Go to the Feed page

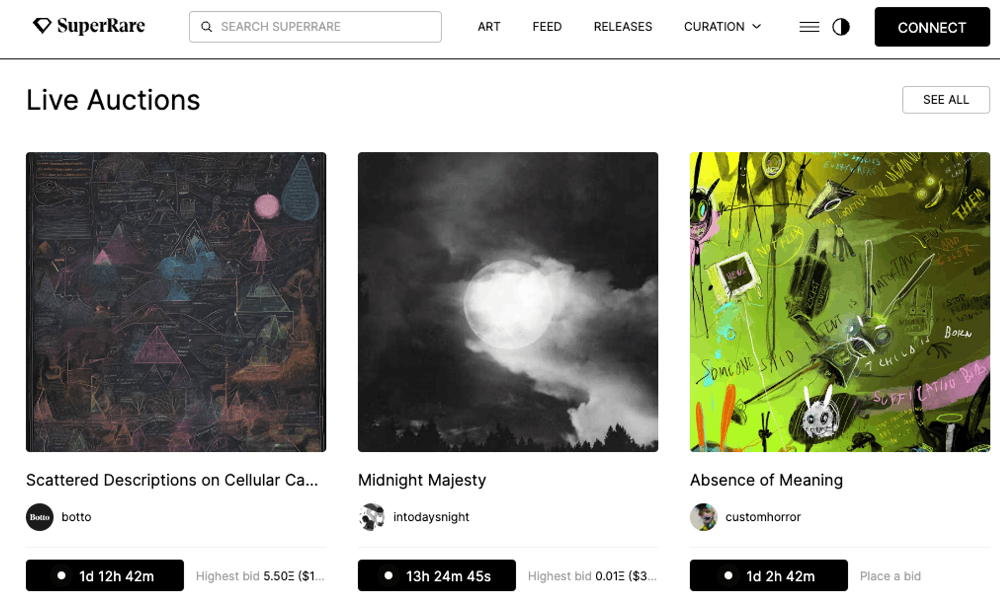(547, 27)
